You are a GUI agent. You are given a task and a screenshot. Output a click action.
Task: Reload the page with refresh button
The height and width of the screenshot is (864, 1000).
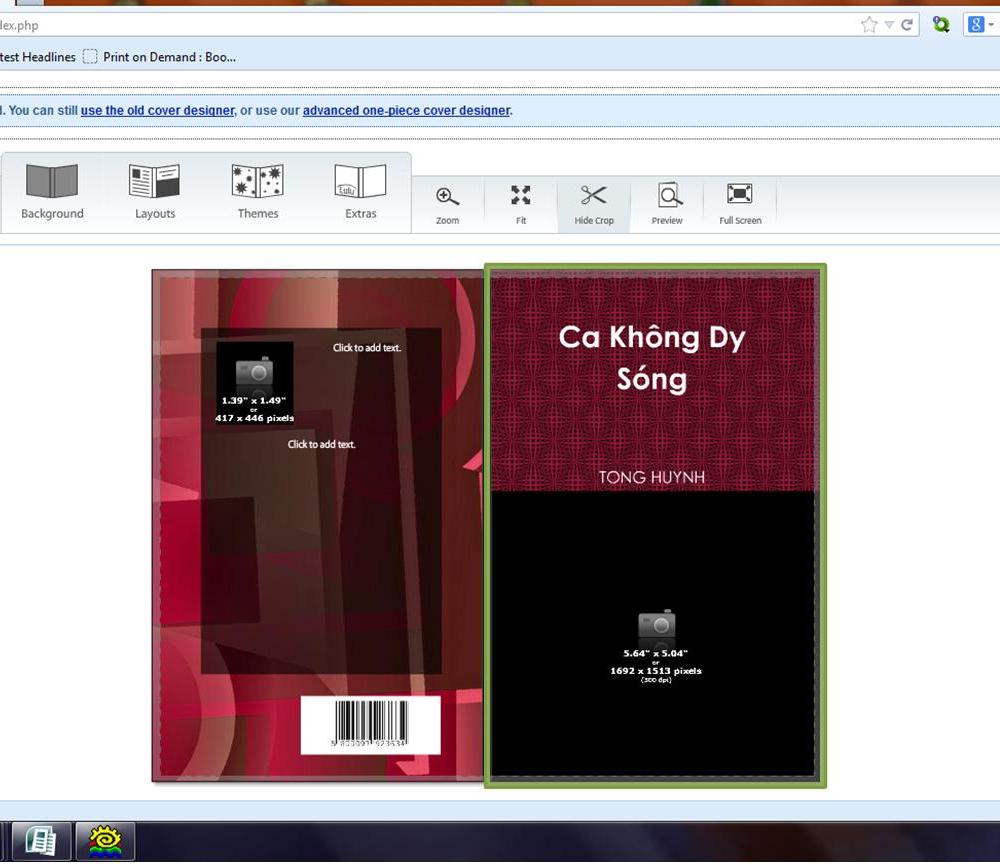coord(907,25)
